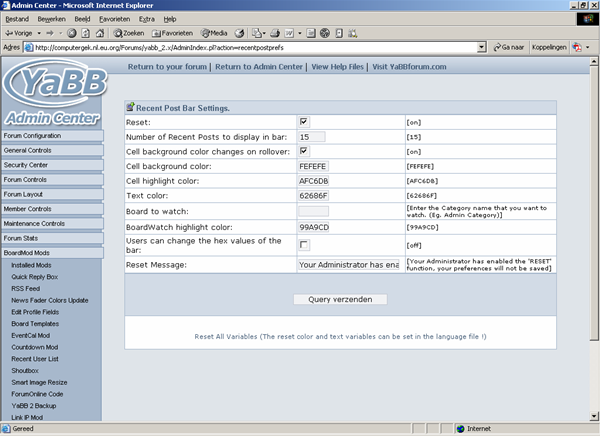Click the Edit with Word icon
Viewport: 600px width, 436px height.
point(289,33)
